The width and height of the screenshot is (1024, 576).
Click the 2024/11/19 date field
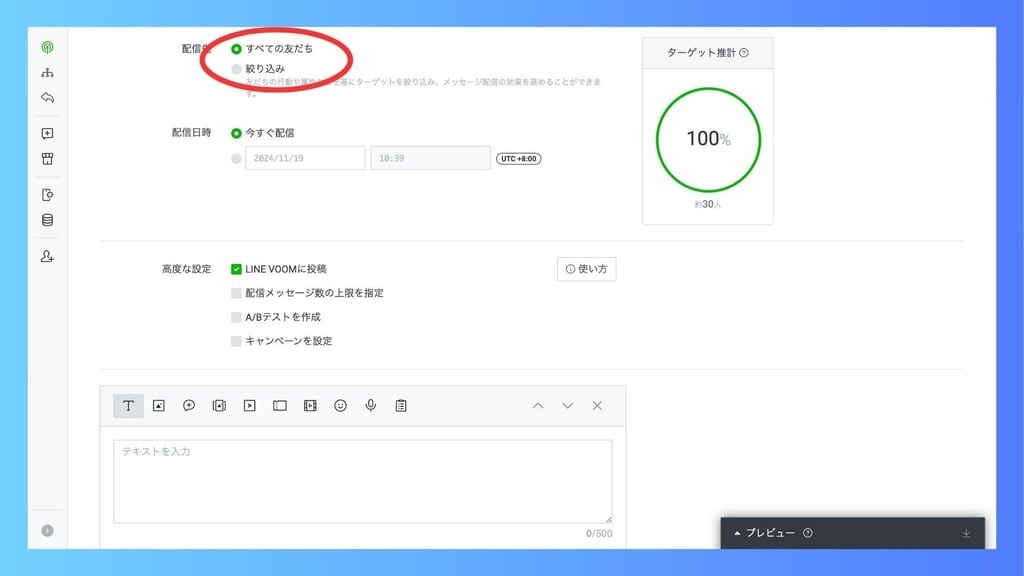[x=305, y=158]
